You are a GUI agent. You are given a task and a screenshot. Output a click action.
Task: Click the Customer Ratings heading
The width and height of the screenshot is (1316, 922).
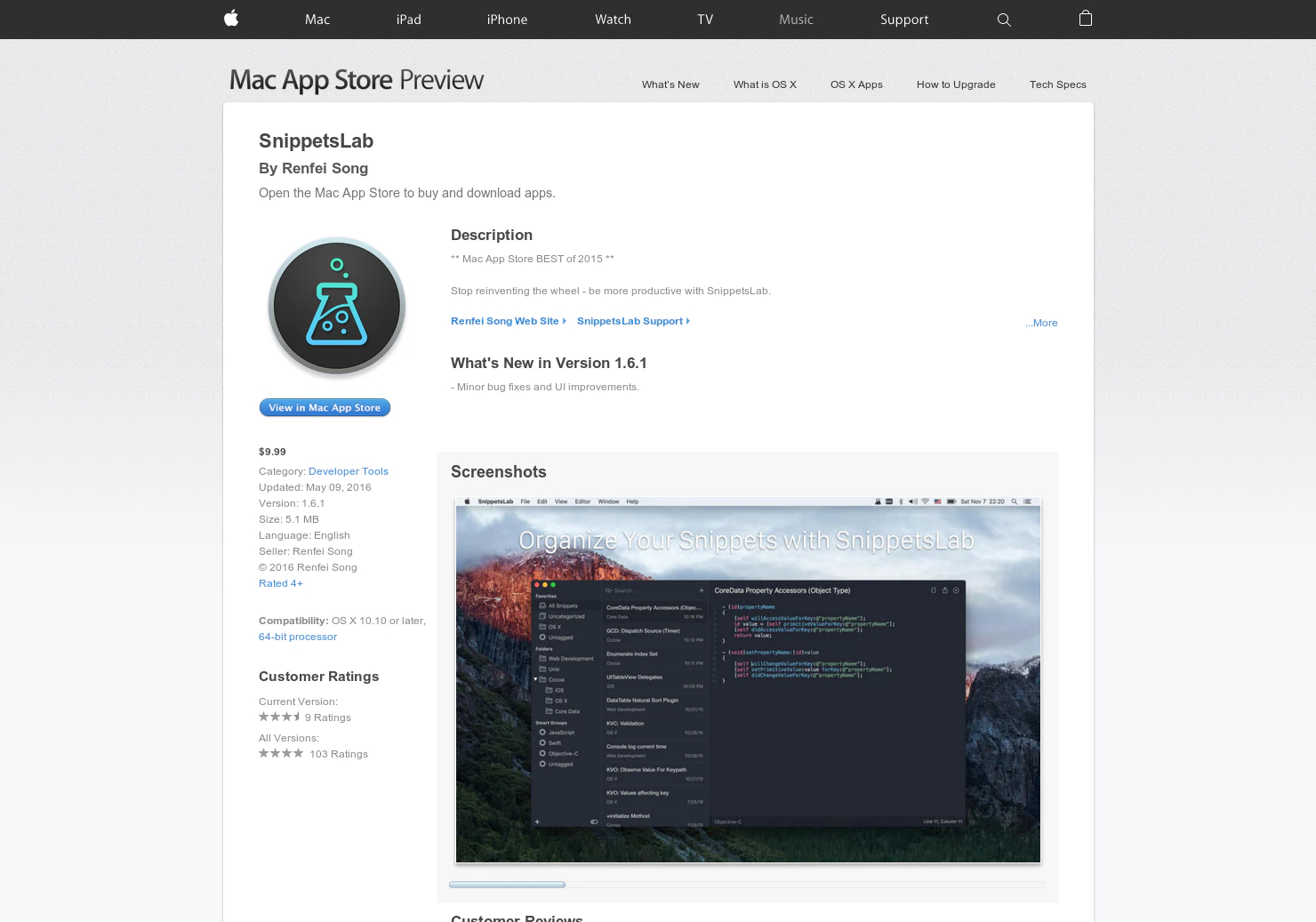tap(318, 677)
